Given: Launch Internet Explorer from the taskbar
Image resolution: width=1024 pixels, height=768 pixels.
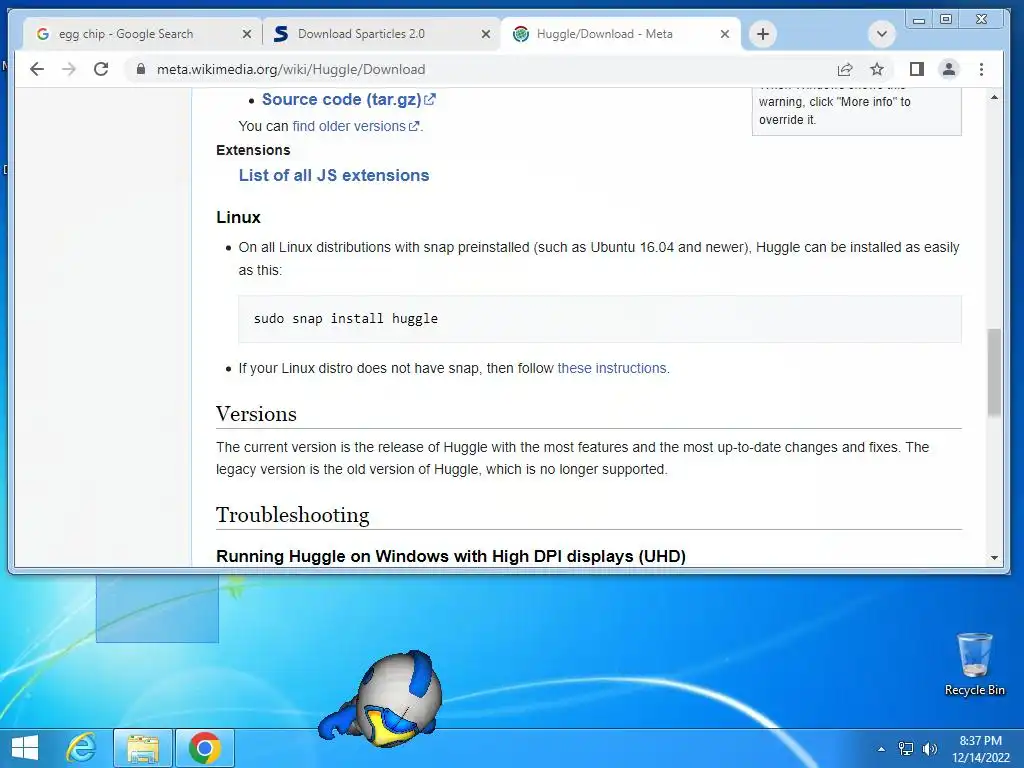Looking at the screenshot, I should pos(82,748).
